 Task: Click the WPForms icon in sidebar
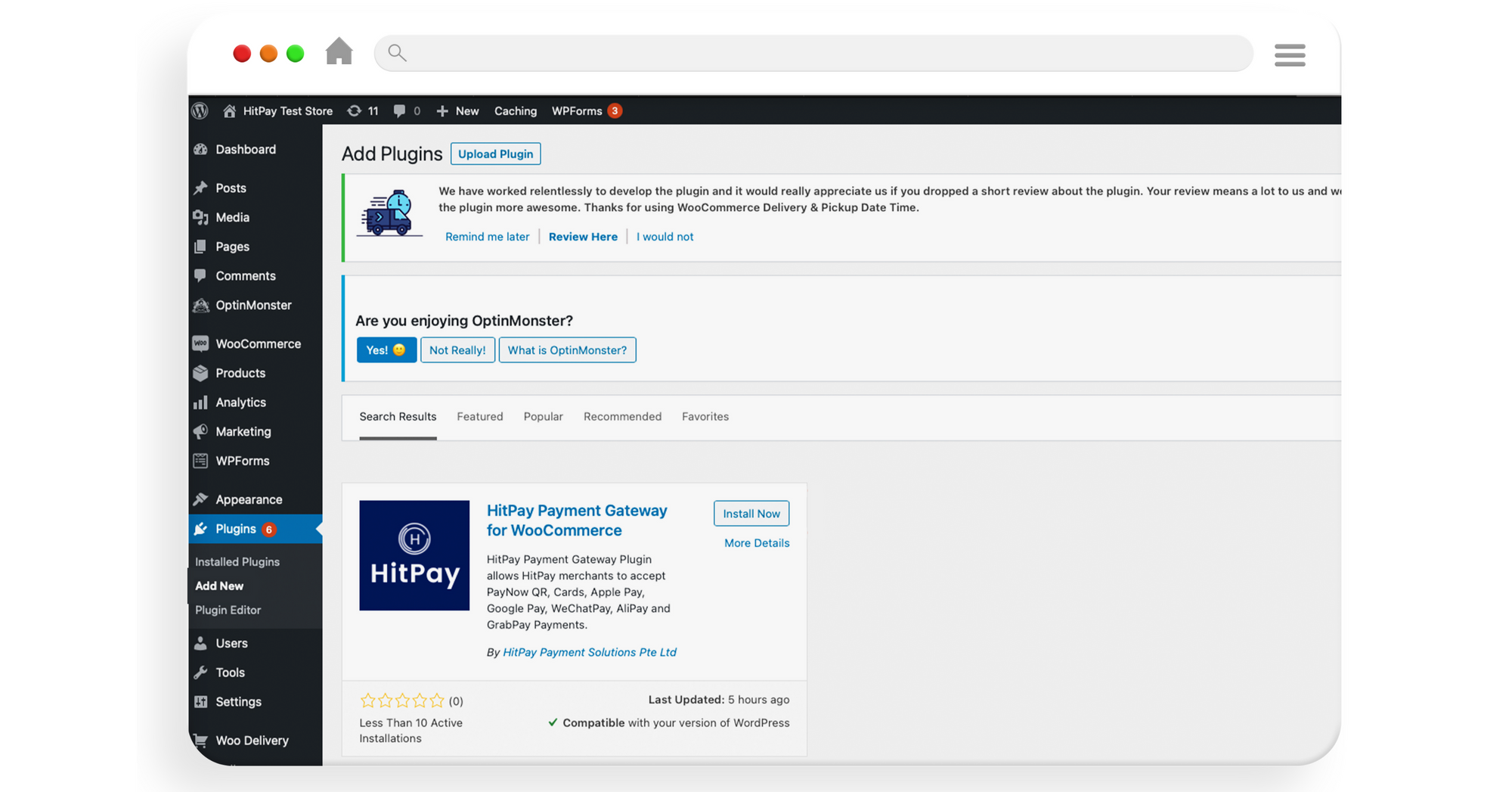(200, 461)
